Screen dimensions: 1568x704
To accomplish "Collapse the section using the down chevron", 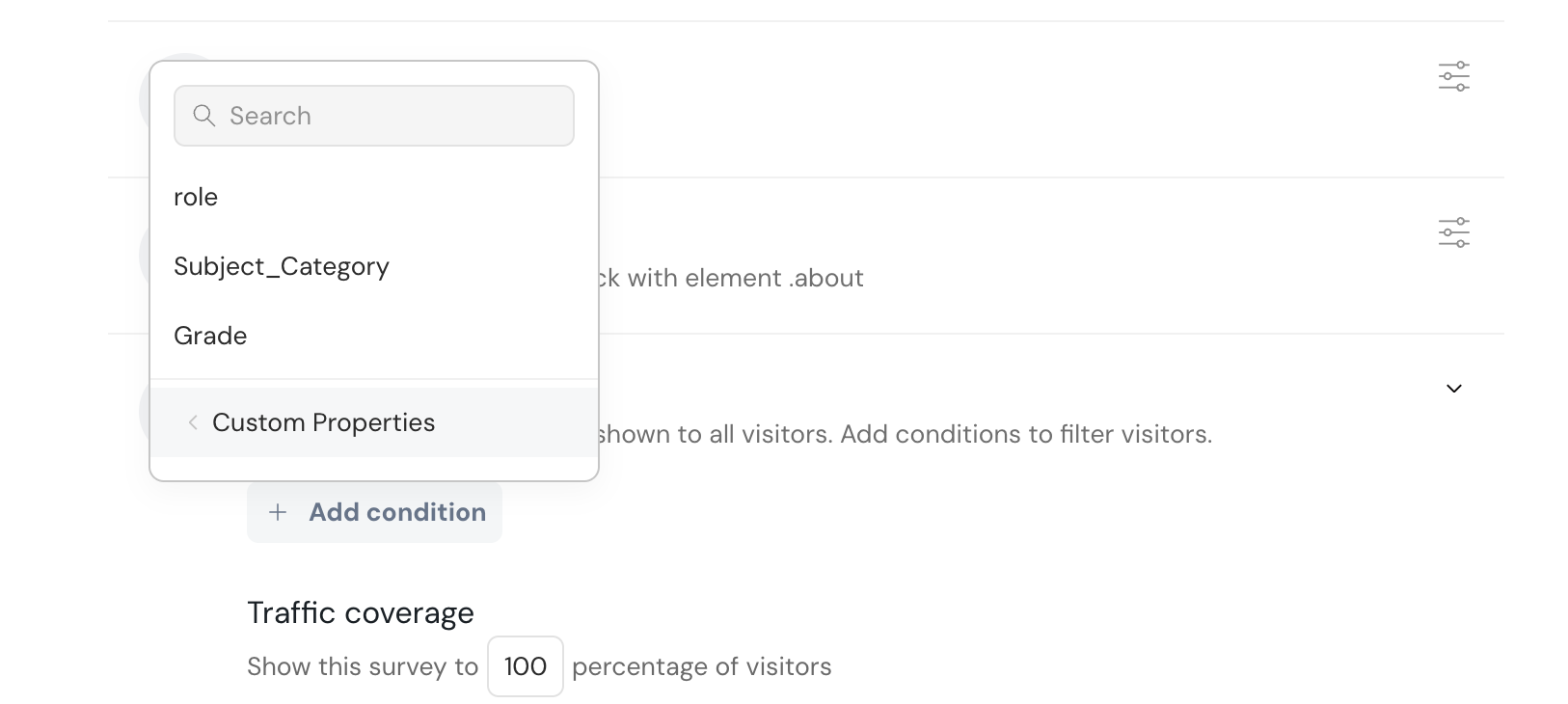I will point(1453,389).
